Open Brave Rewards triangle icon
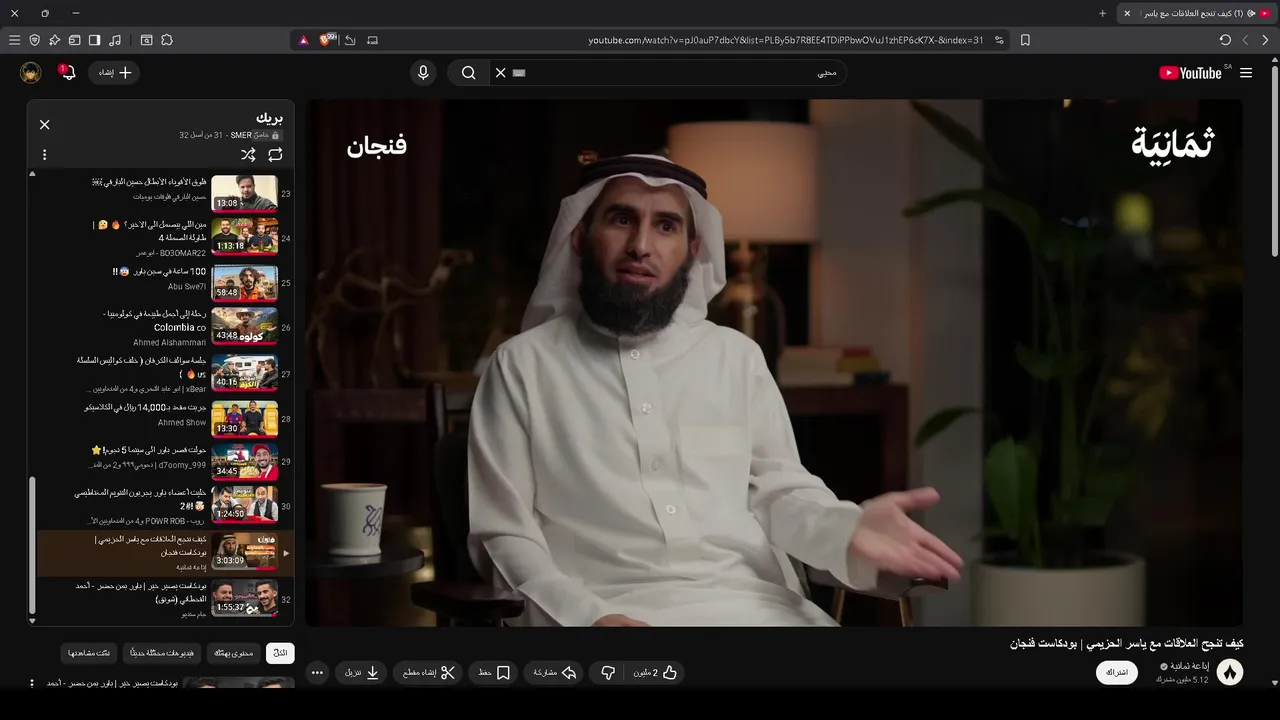 pyautogui.click(x=304, y=40)
